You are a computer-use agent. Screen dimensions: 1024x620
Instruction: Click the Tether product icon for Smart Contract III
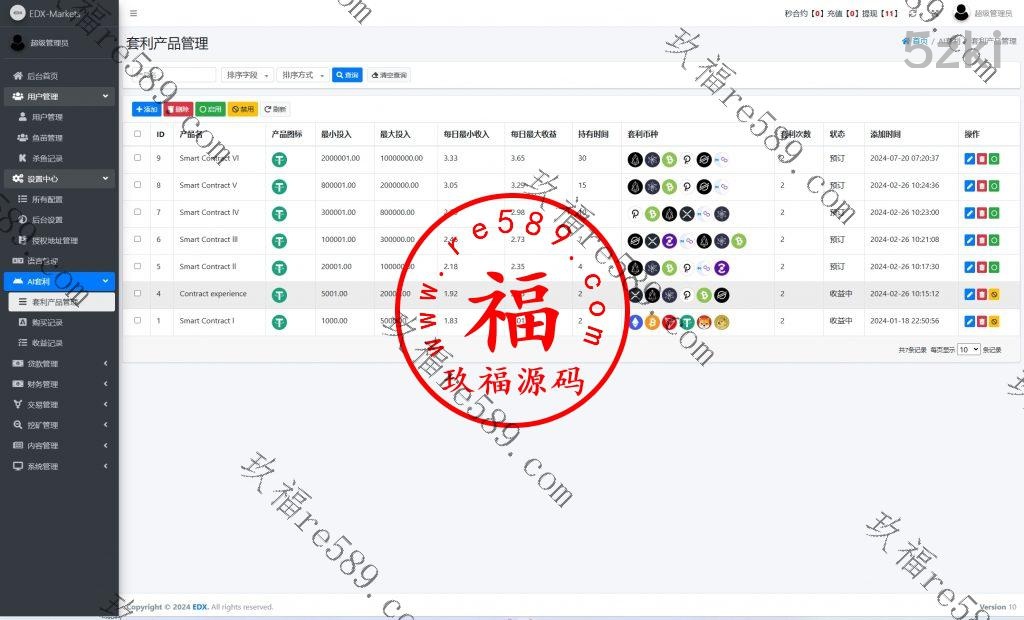coord(280,240)
